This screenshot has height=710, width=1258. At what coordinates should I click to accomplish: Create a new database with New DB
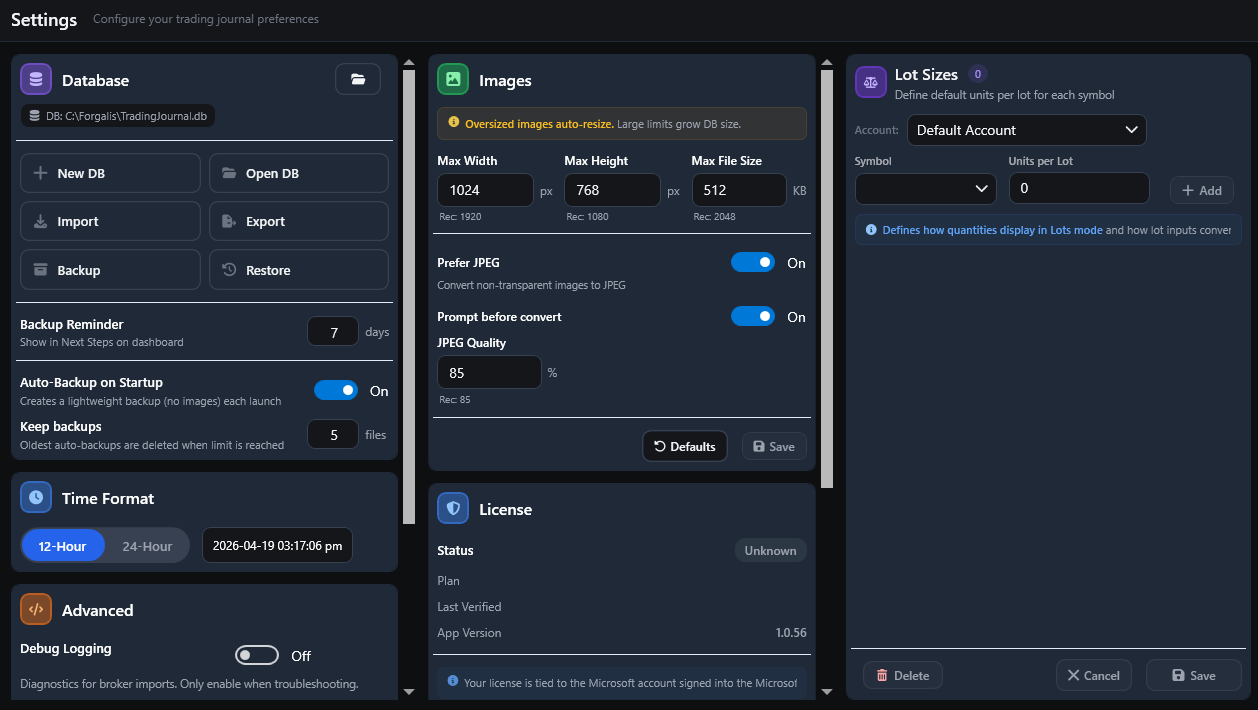(x=110, y=173)
